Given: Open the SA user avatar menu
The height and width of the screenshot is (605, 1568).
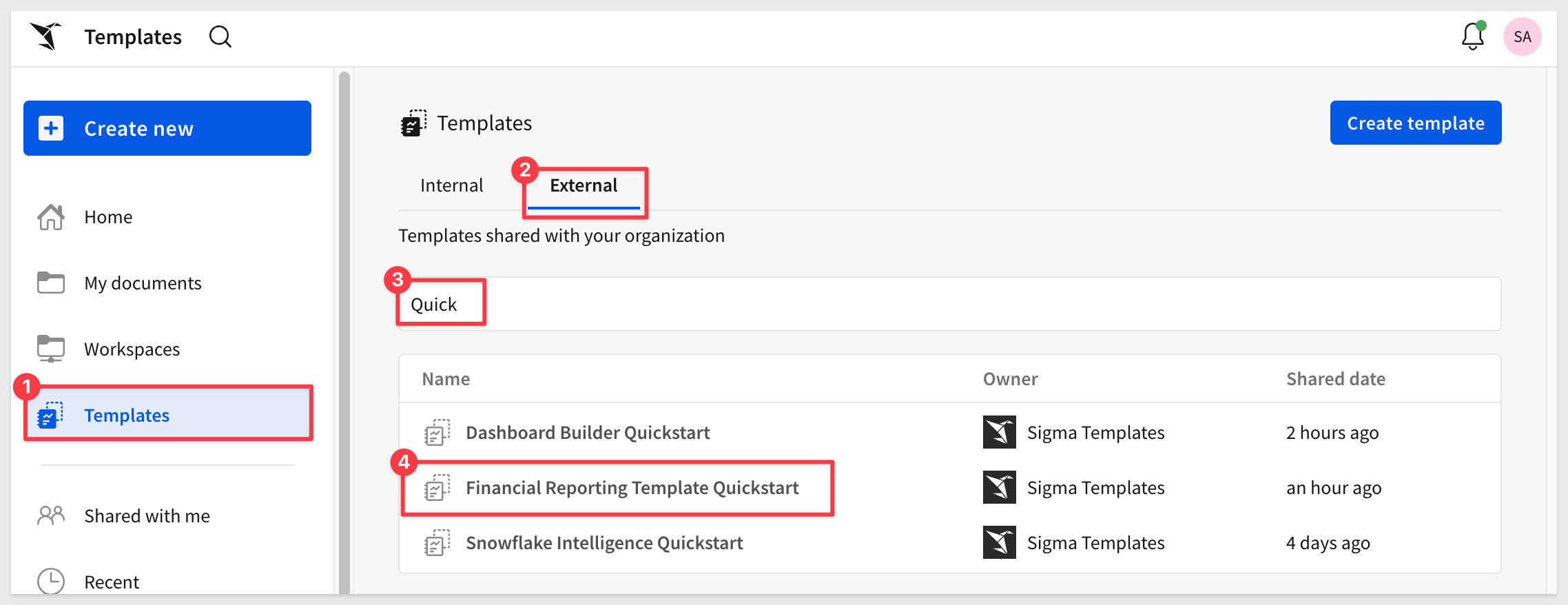Looking at the screenshot, I should point(1522,37).
